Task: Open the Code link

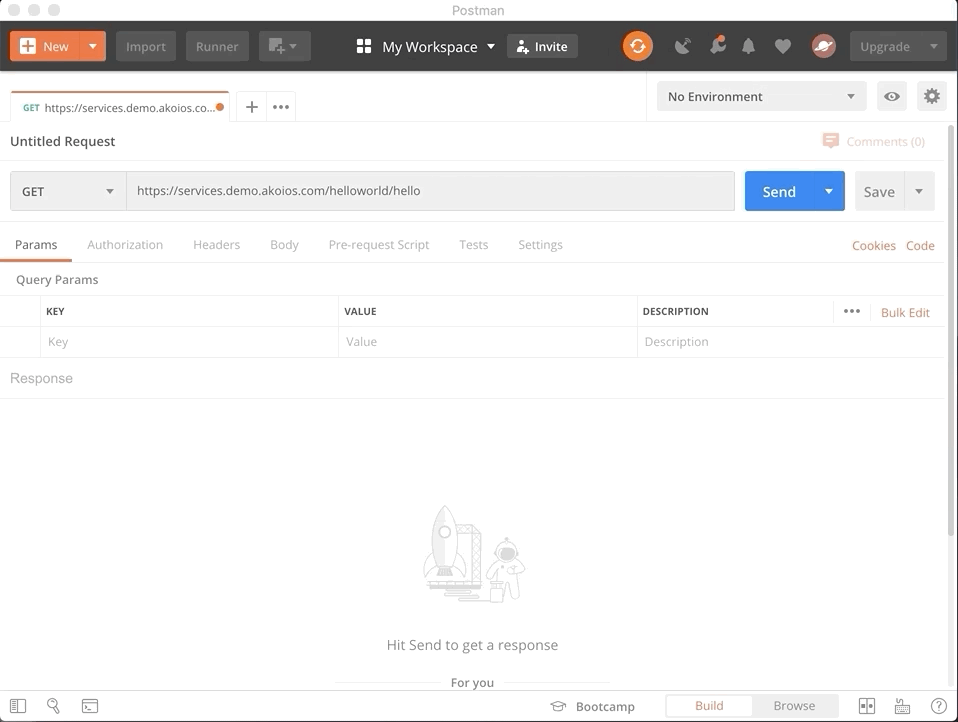Action: coord(920,246)
